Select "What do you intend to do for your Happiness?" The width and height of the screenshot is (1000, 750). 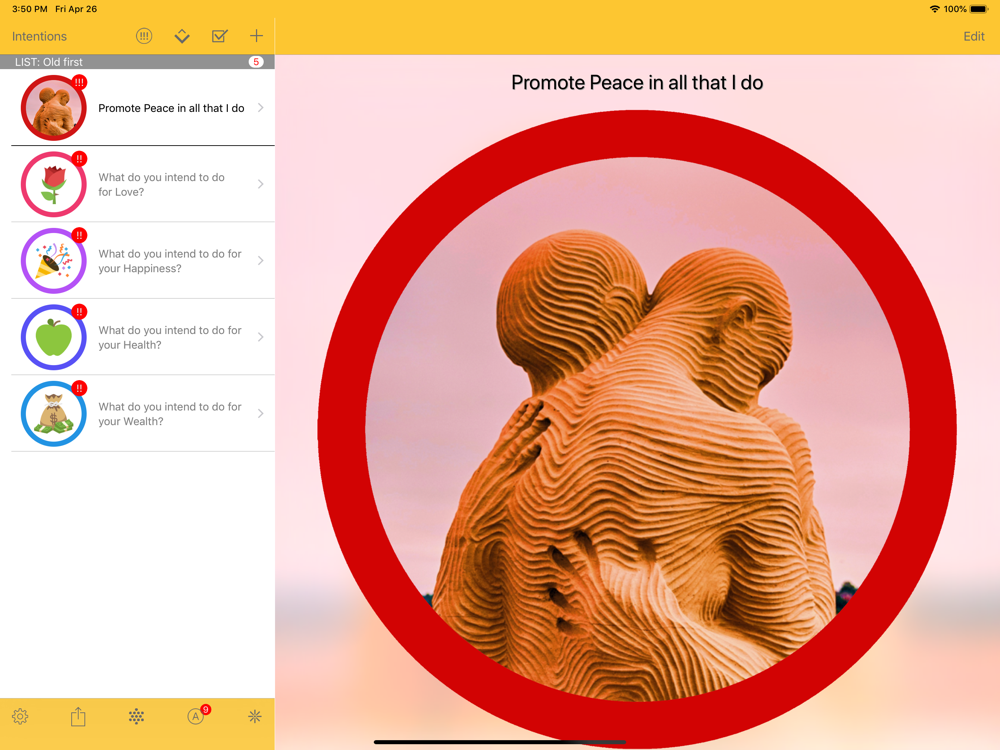tap(170, 261)
